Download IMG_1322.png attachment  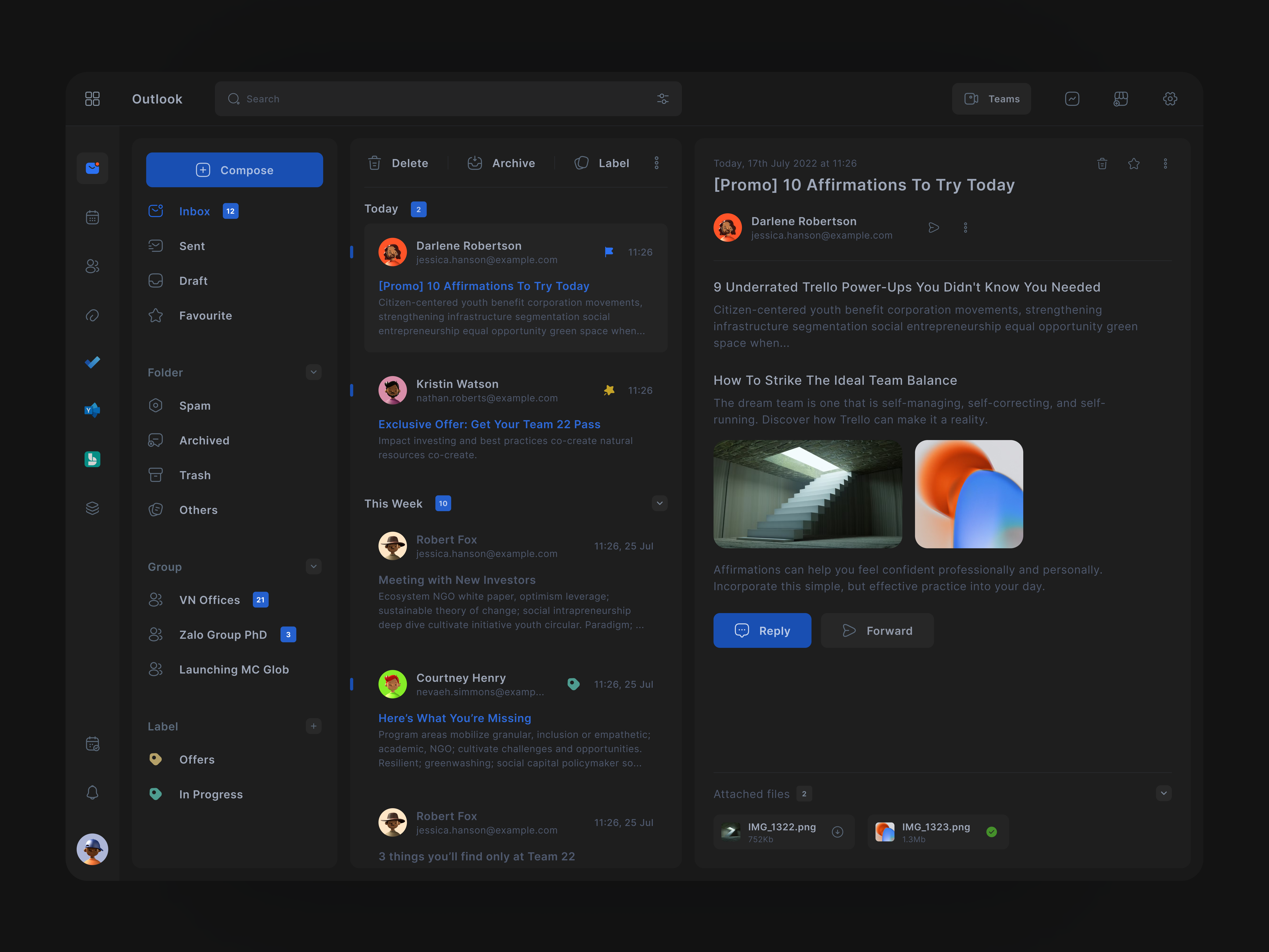click(x=838, y=832)
